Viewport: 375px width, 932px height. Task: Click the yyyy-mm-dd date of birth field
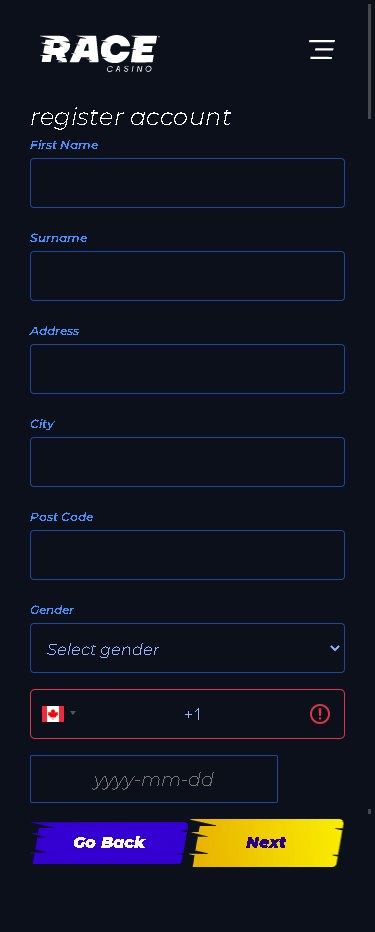(x=154, y=779)
